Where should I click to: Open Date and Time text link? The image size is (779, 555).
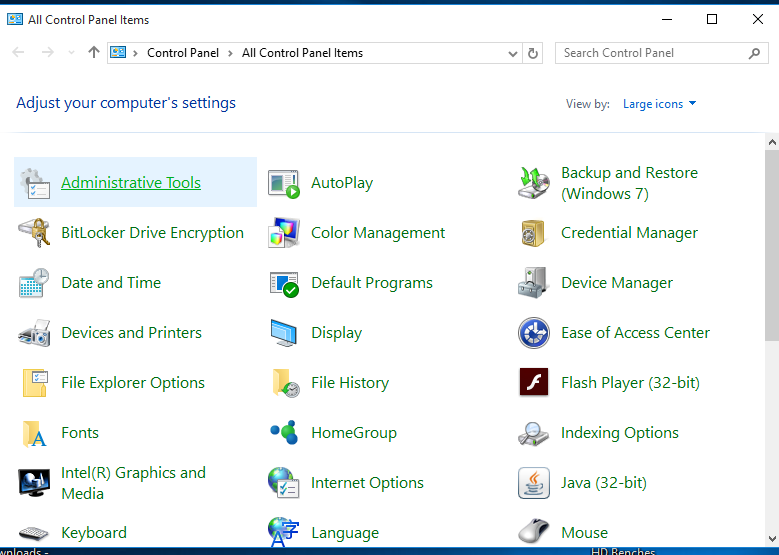click(x=111, y=283)
